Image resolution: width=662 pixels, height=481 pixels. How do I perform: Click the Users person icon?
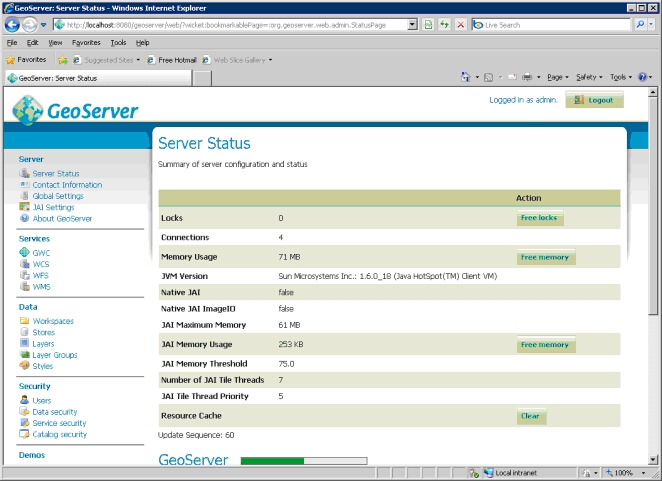point(24,400)
